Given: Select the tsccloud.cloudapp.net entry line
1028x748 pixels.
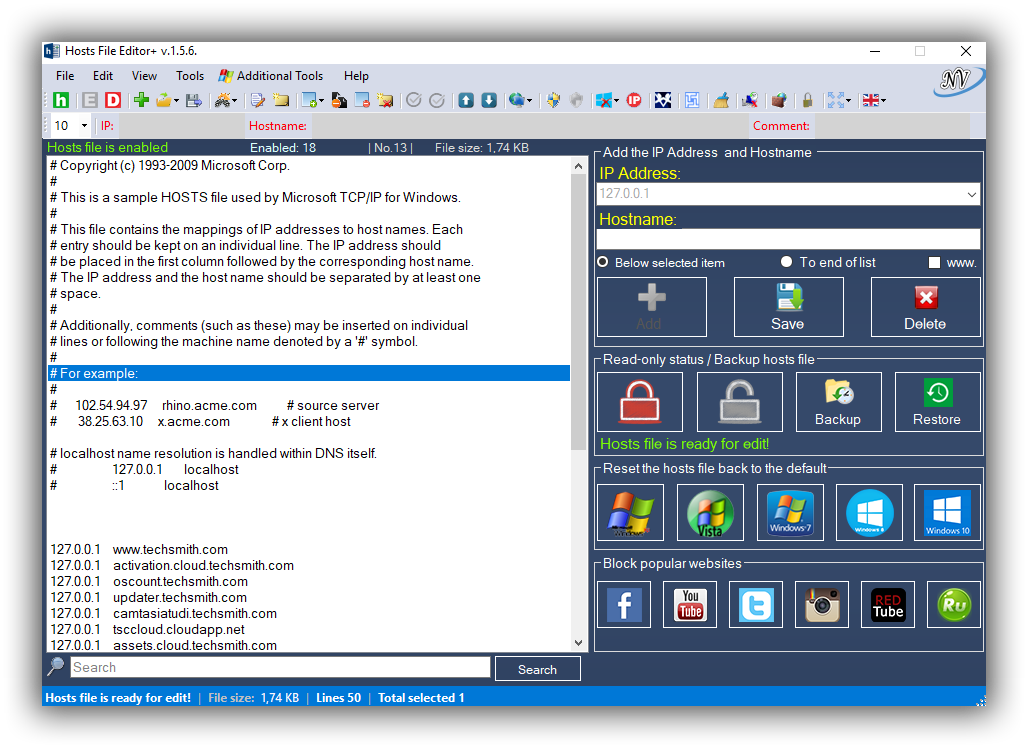Looking at the screenshot, I should pos(309,629).
